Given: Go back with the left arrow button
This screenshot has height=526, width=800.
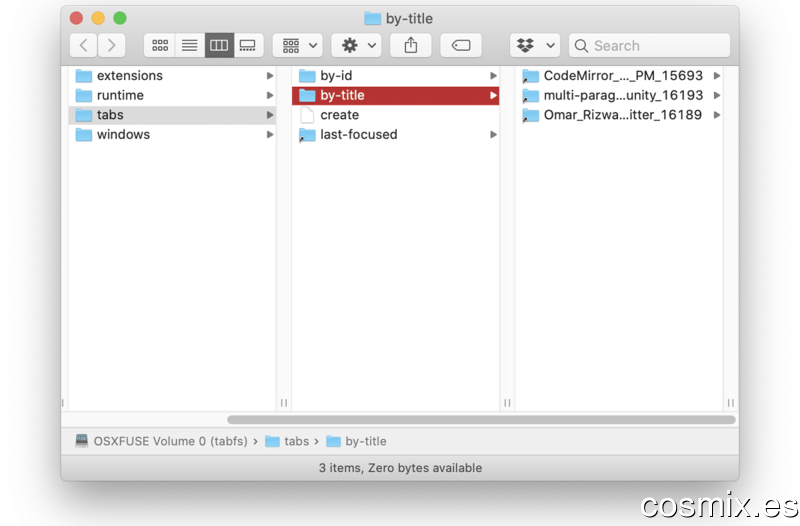Looking at the screenshot, I should [84, 45].
